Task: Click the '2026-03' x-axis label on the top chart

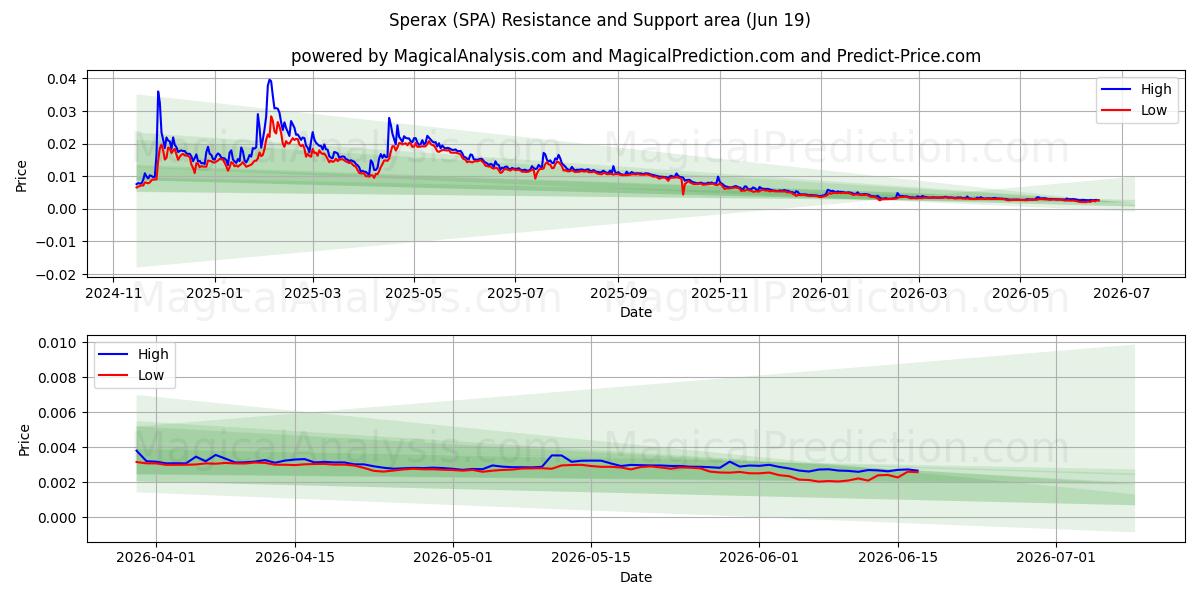Action: click(918, 294)
